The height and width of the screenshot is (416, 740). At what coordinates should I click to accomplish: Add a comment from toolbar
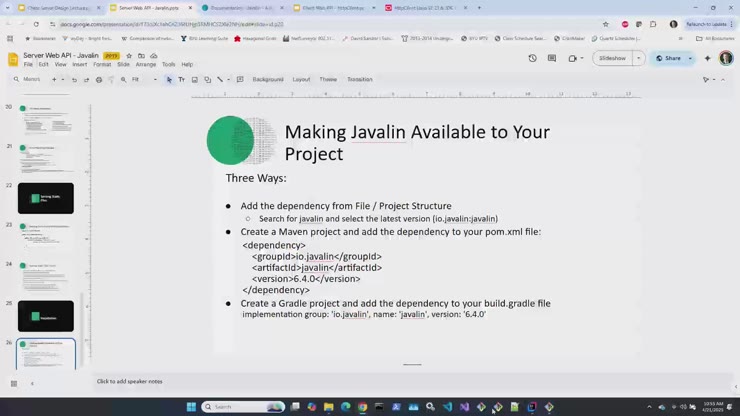coord(240,79)
